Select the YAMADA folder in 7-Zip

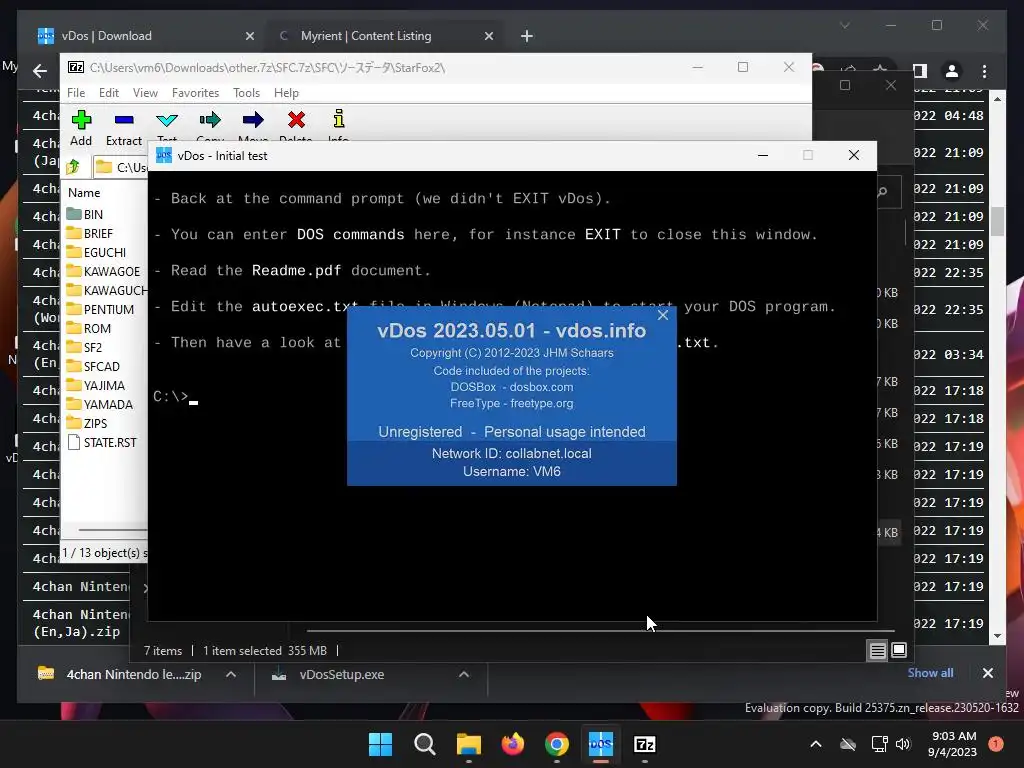tap(100, 404)
